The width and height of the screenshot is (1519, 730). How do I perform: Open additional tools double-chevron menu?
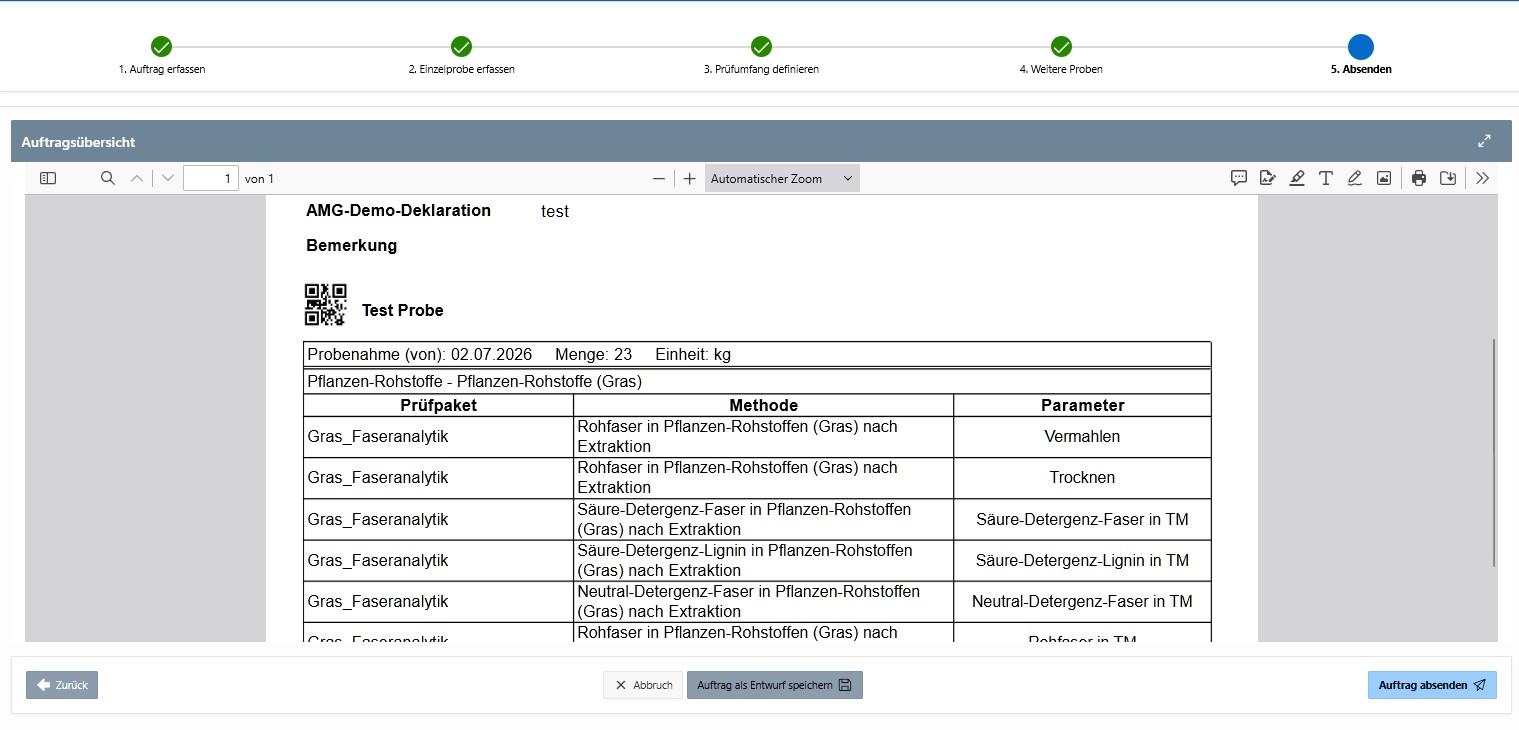point(1482,178)
